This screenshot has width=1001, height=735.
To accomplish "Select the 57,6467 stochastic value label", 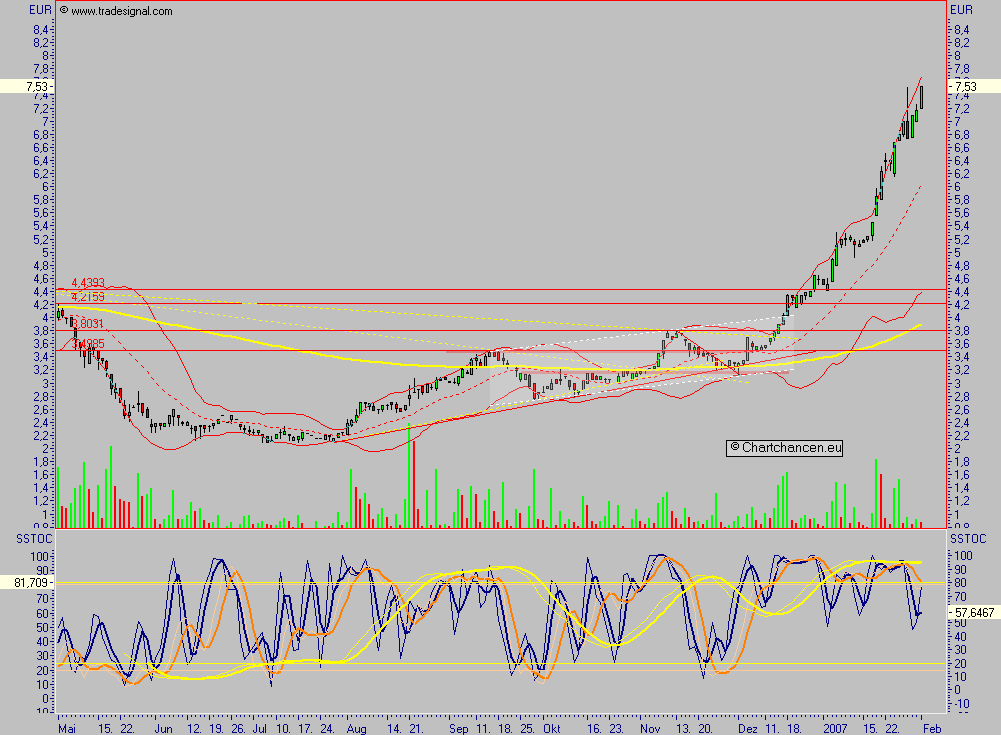I will 974,612.
